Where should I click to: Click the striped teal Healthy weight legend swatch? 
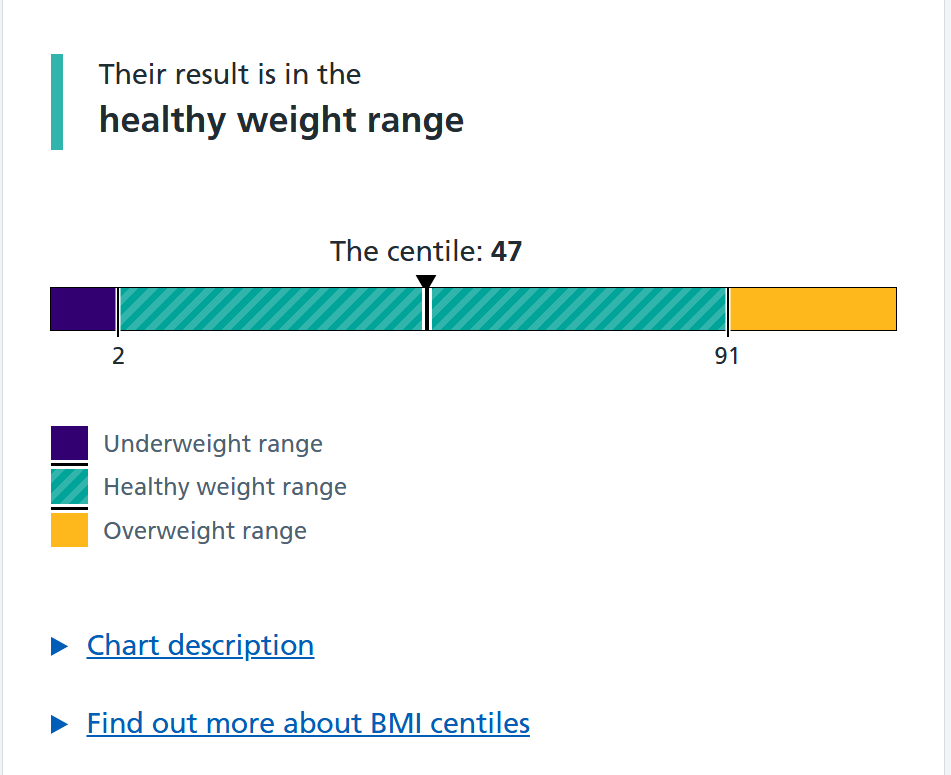[69, 487]
